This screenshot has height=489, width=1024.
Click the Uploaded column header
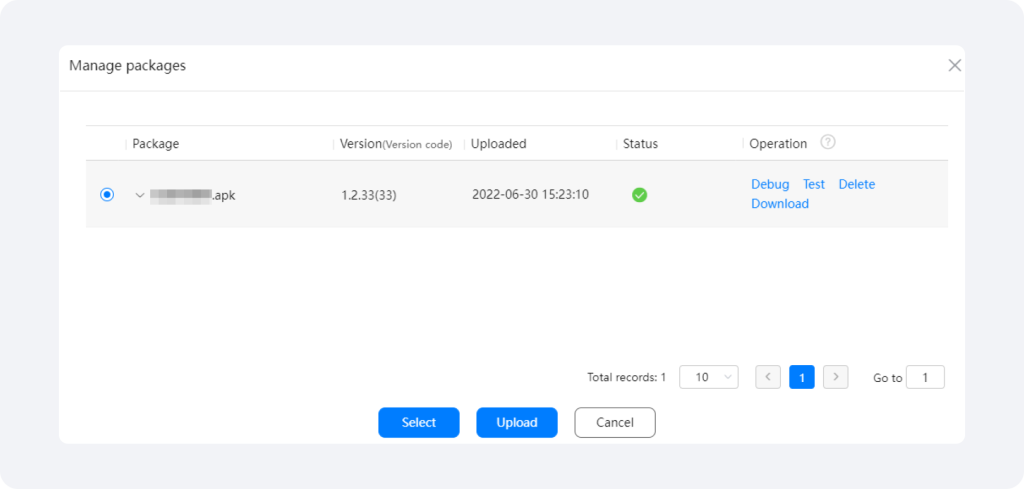pyautogui.click(x=498, y=144)
